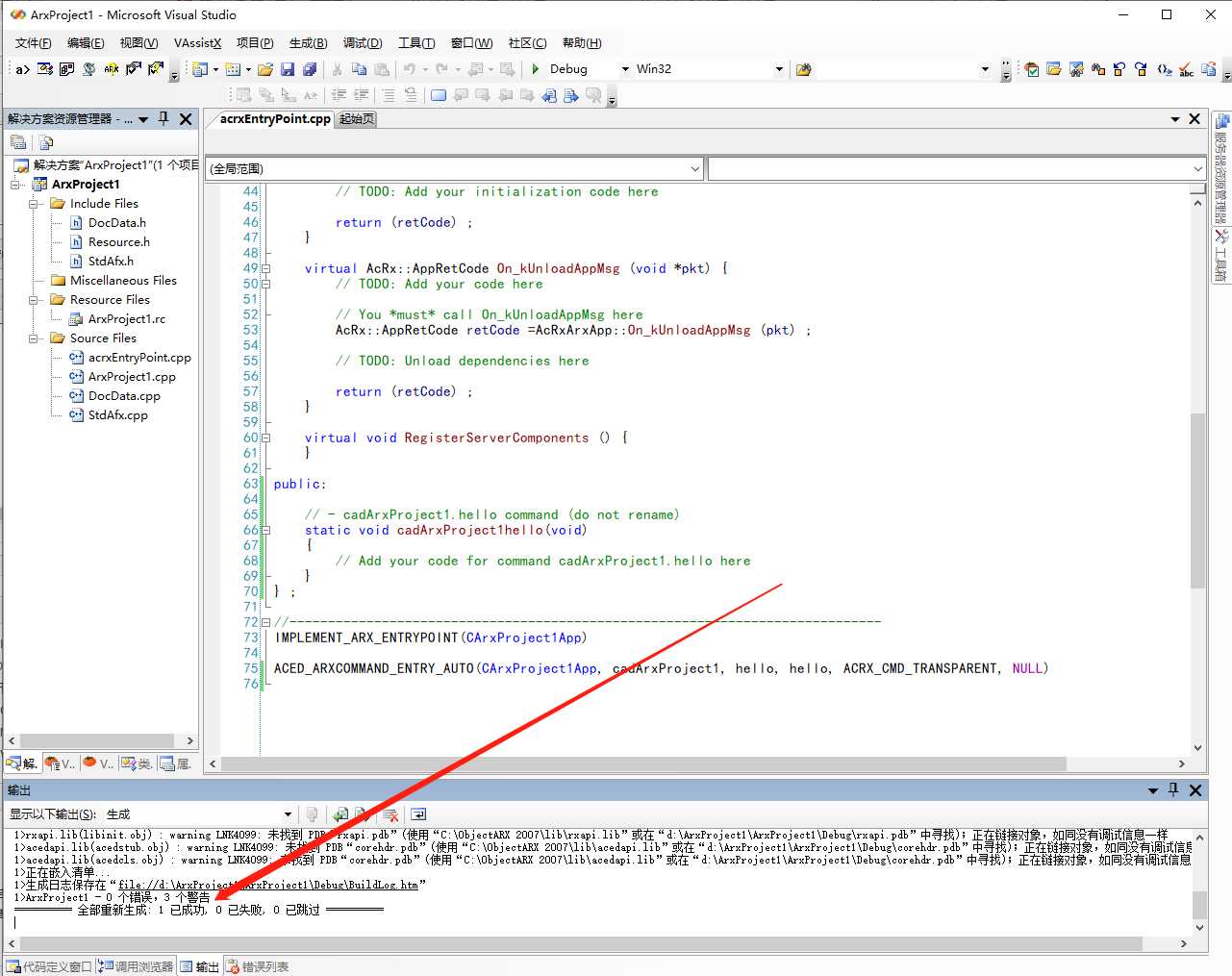1232x976 pixels.
Task: Click the Redo arrow icon
Action: click(x=441, y=69)
